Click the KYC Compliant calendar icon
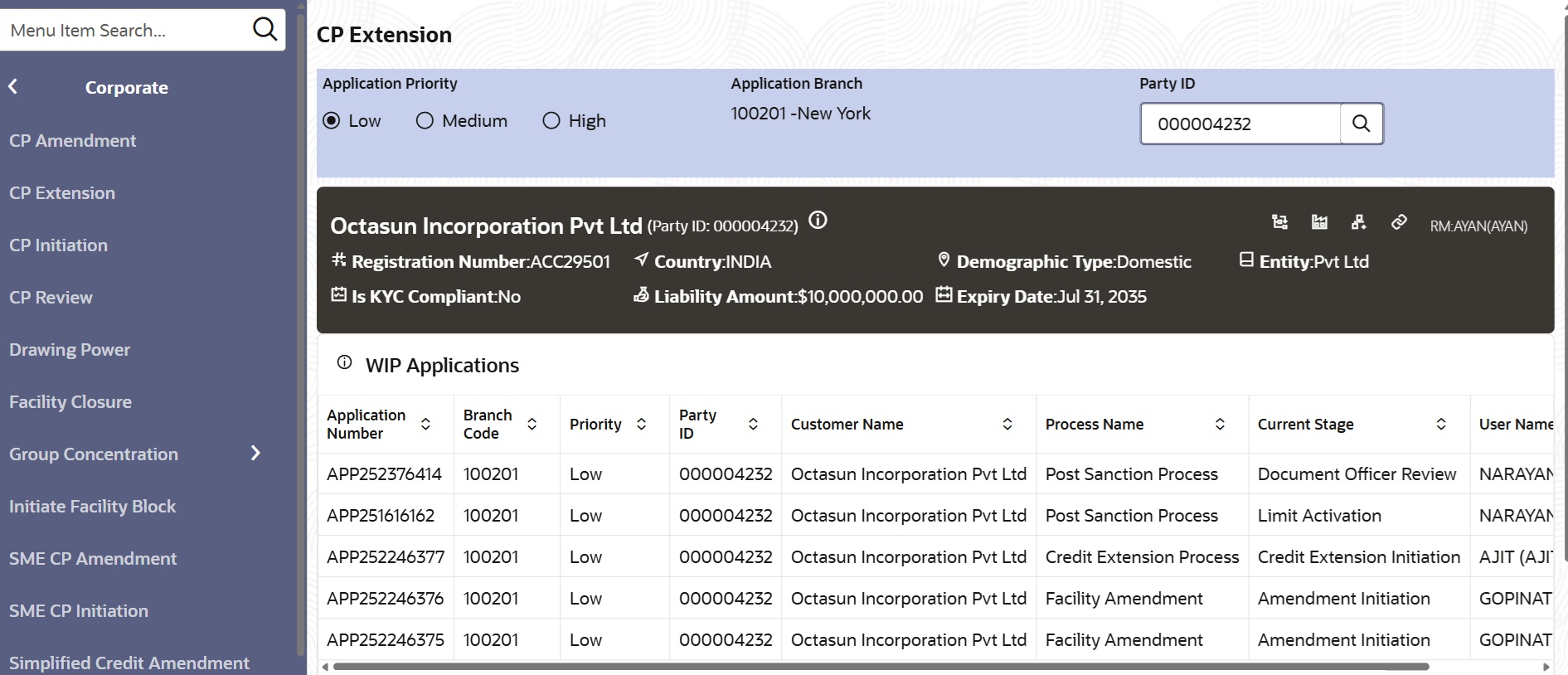 (x=338, y=294)
